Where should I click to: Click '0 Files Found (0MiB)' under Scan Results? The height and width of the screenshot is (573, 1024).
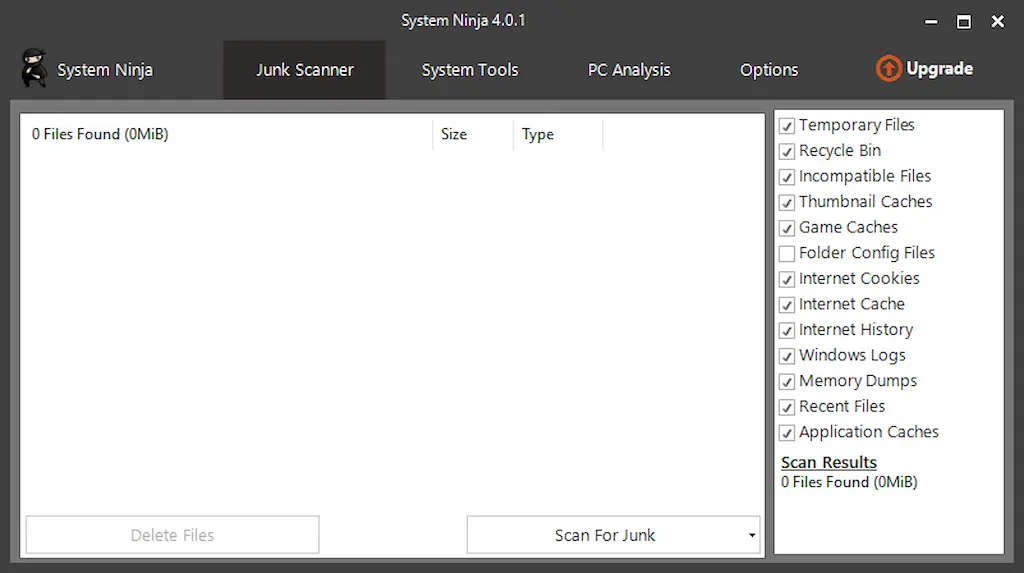[x=849, y=482]
